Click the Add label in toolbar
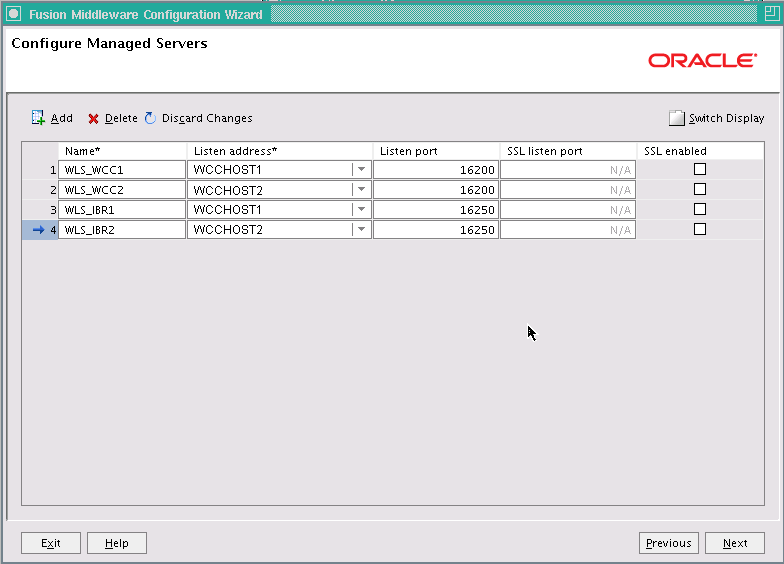The image size is (784, 564). [62, 118]
